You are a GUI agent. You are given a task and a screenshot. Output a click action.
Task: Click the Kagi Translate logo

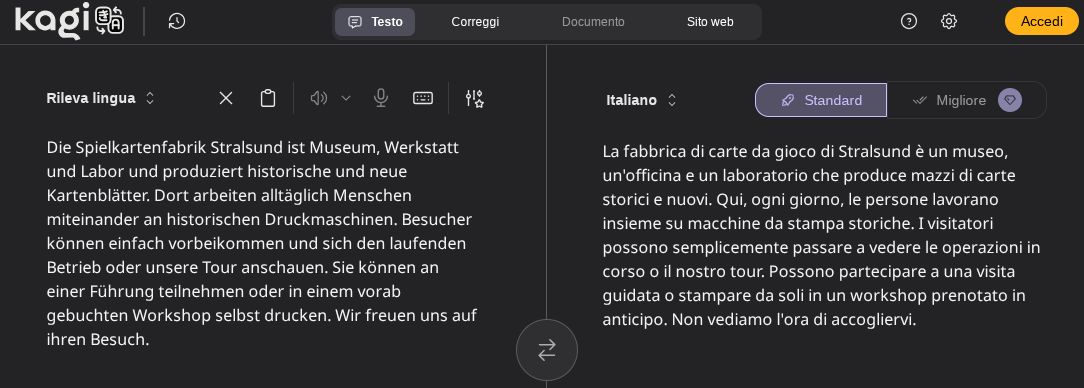tap(69, 21)
